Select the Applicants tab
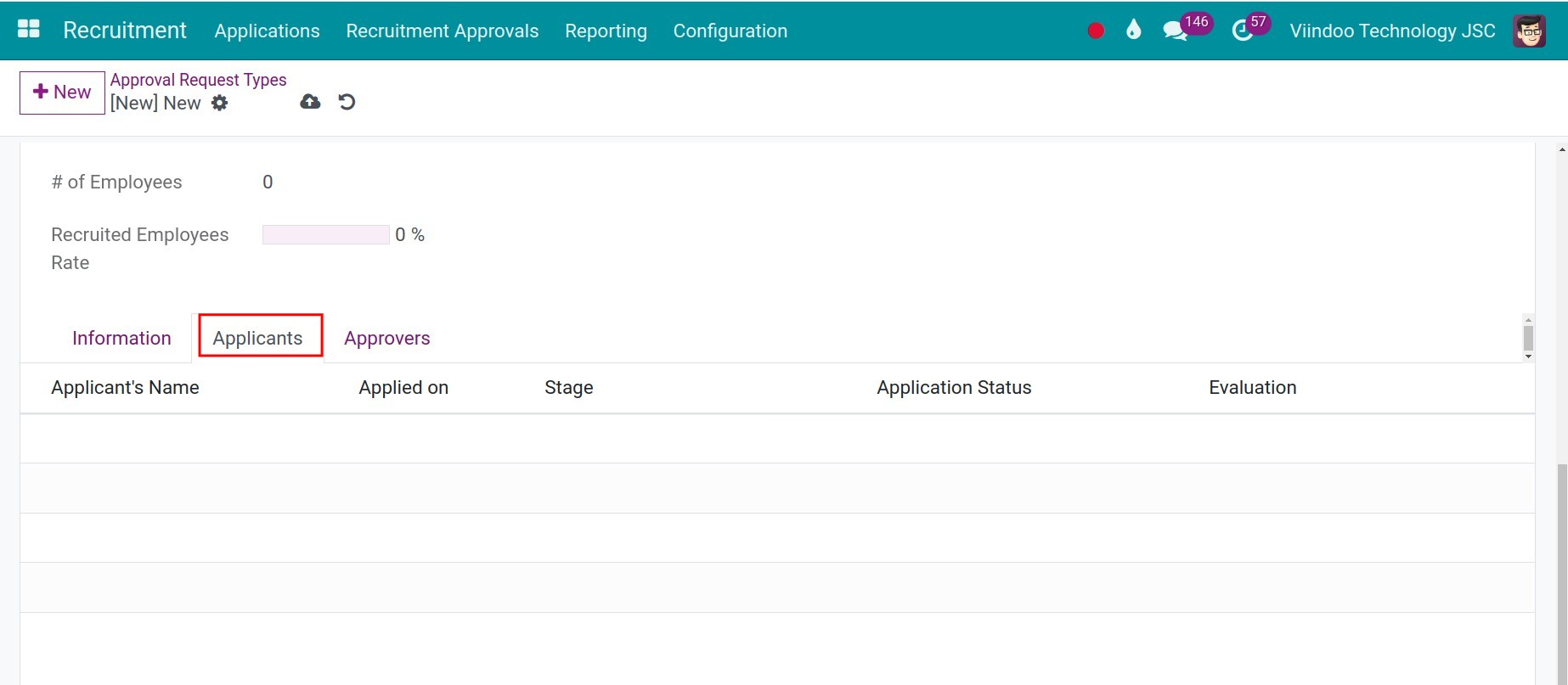Image resolution: width=1568 pixels, height=685 pixels. (x=257, y=338)
